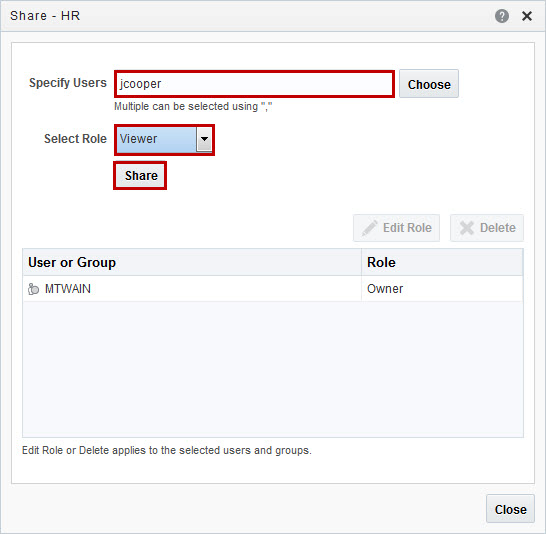Click the Owner role cell
This screenshot has width=546, height=534.
(442, 289)
